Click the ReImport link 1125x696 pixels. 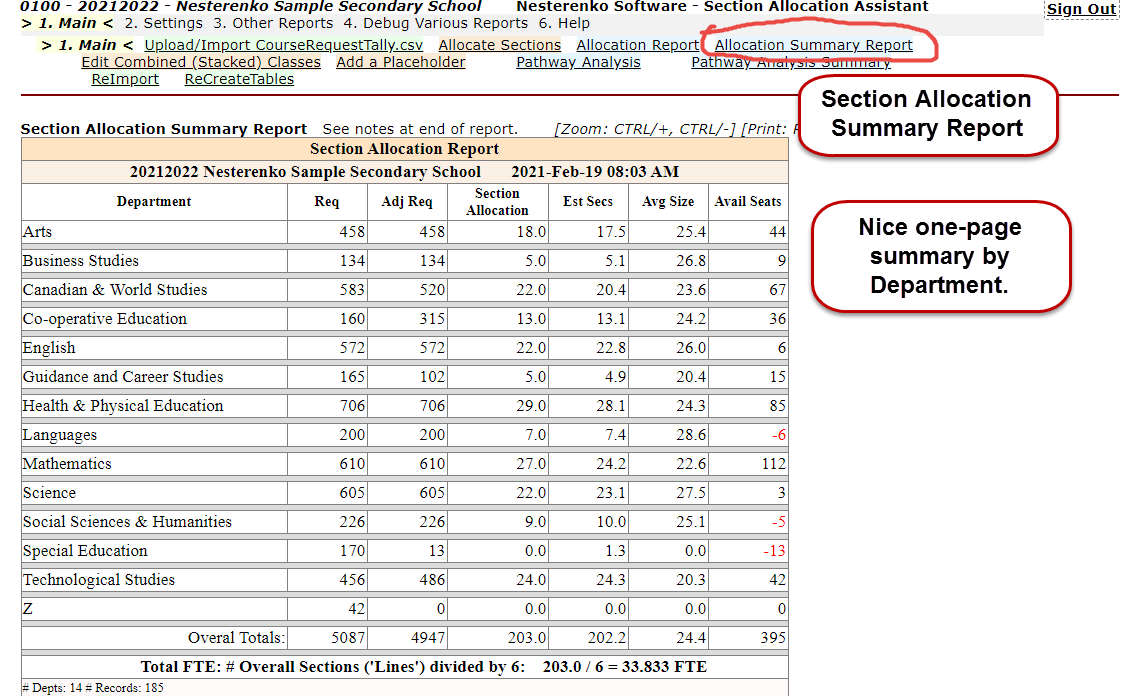coord(125,79)
